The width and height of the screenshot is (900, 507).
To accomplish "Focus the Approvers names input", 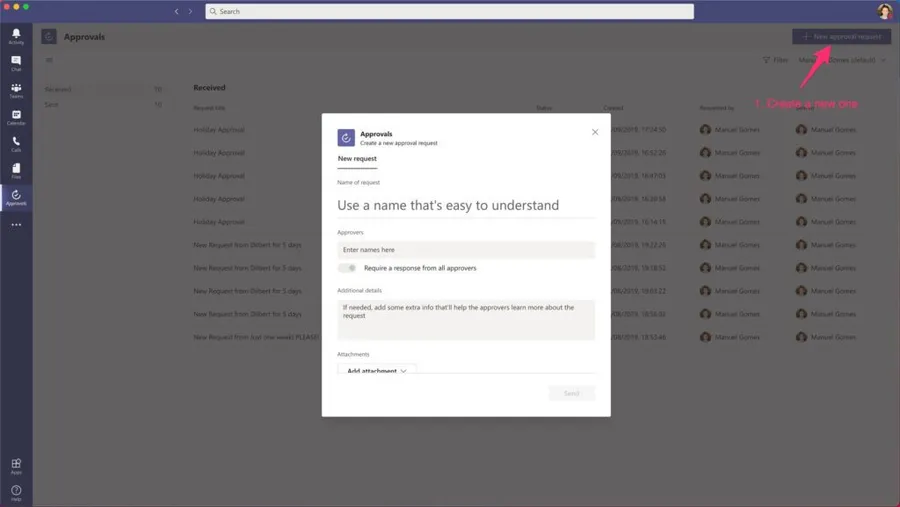I will point(465,250).
